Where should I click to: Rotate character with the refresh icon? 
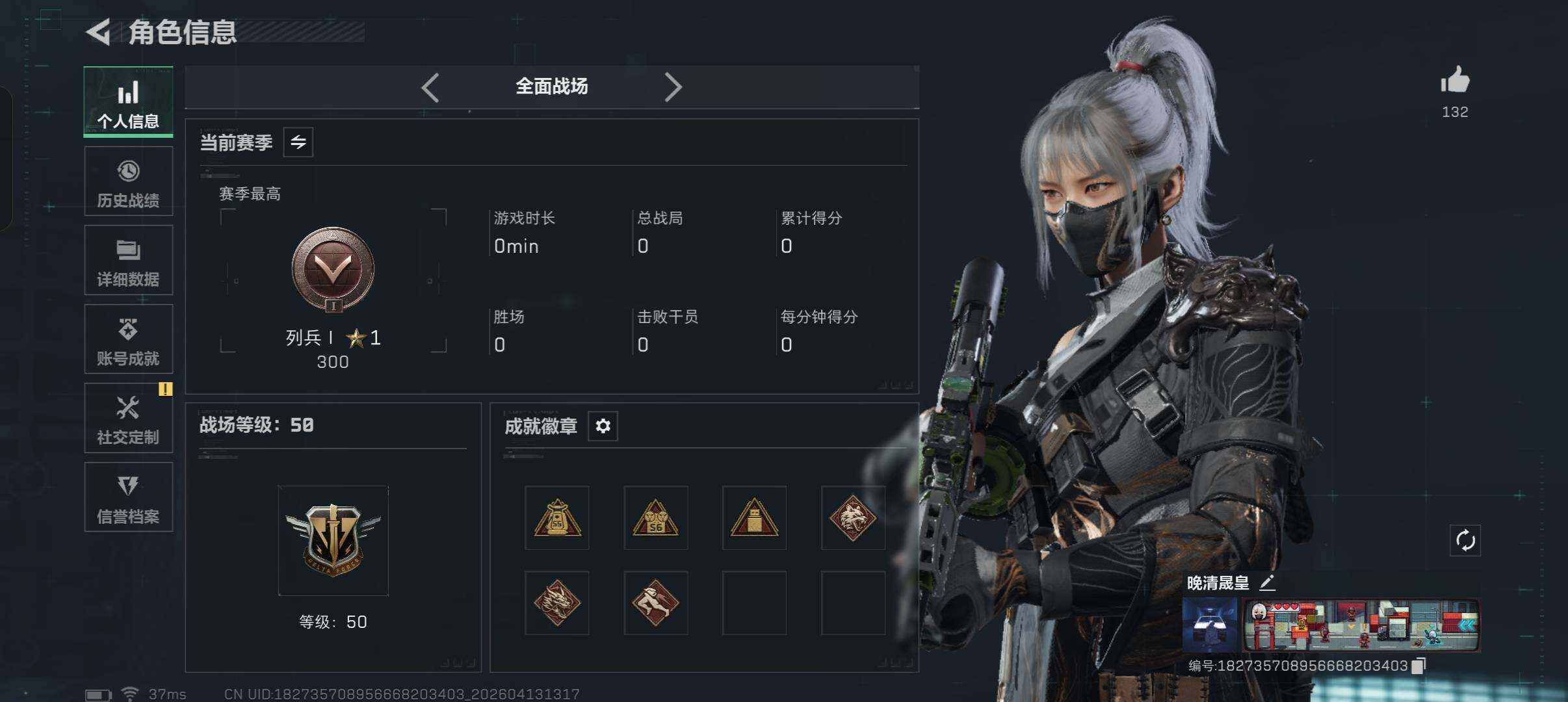click(x=1465, y=540)
